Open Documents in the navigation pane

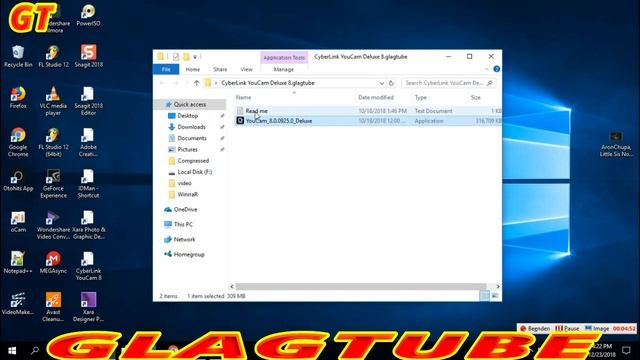pos(192,138)
